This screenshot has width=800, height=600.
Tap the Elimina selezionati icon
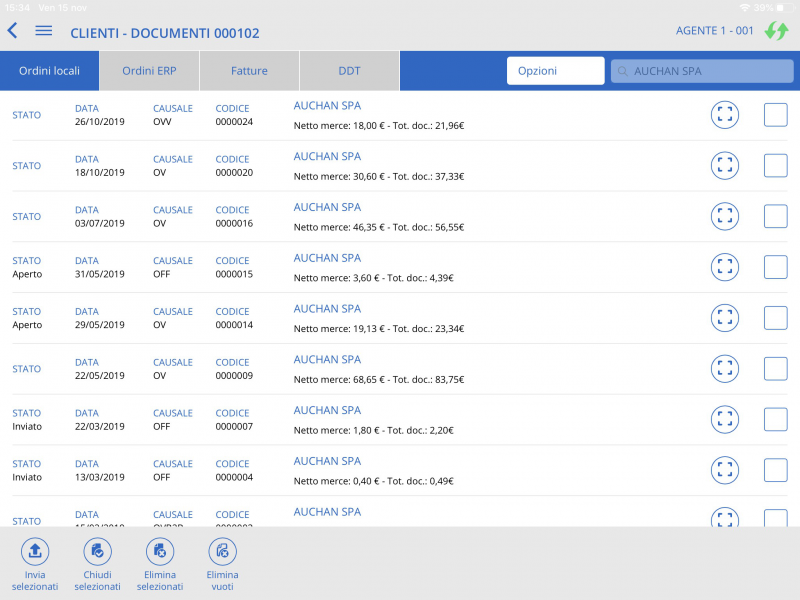(x=160, y=551)
